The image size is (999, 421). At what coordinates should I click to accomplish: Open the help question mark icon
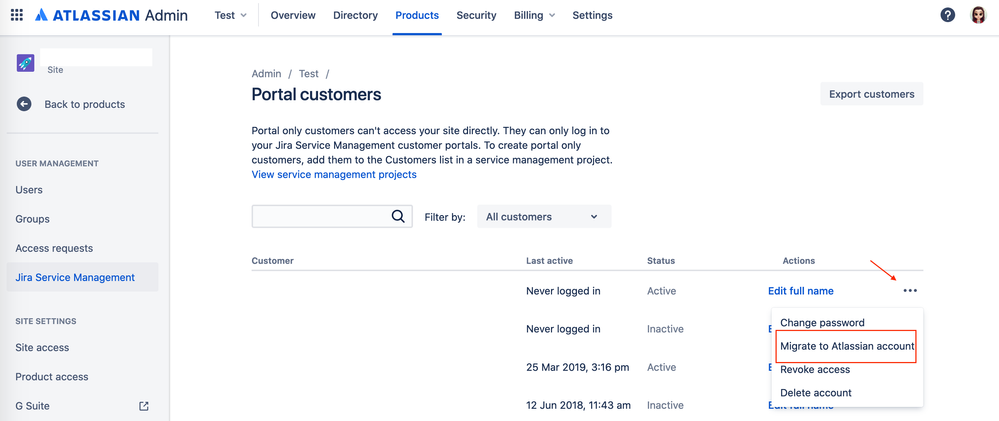947,15
